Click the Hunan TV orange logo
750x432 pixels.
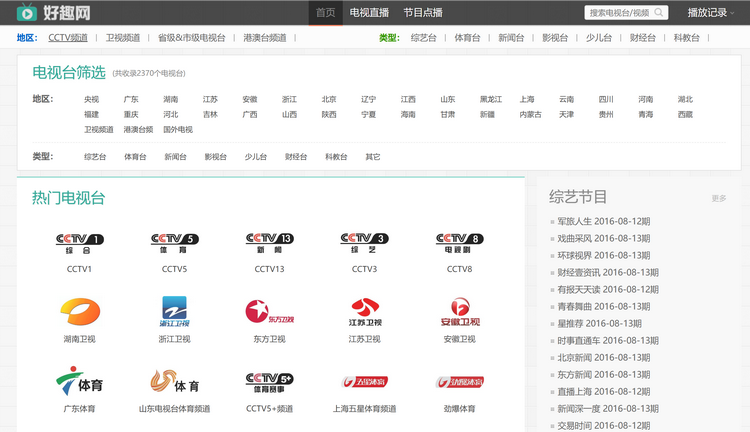(x=80, y=312)
